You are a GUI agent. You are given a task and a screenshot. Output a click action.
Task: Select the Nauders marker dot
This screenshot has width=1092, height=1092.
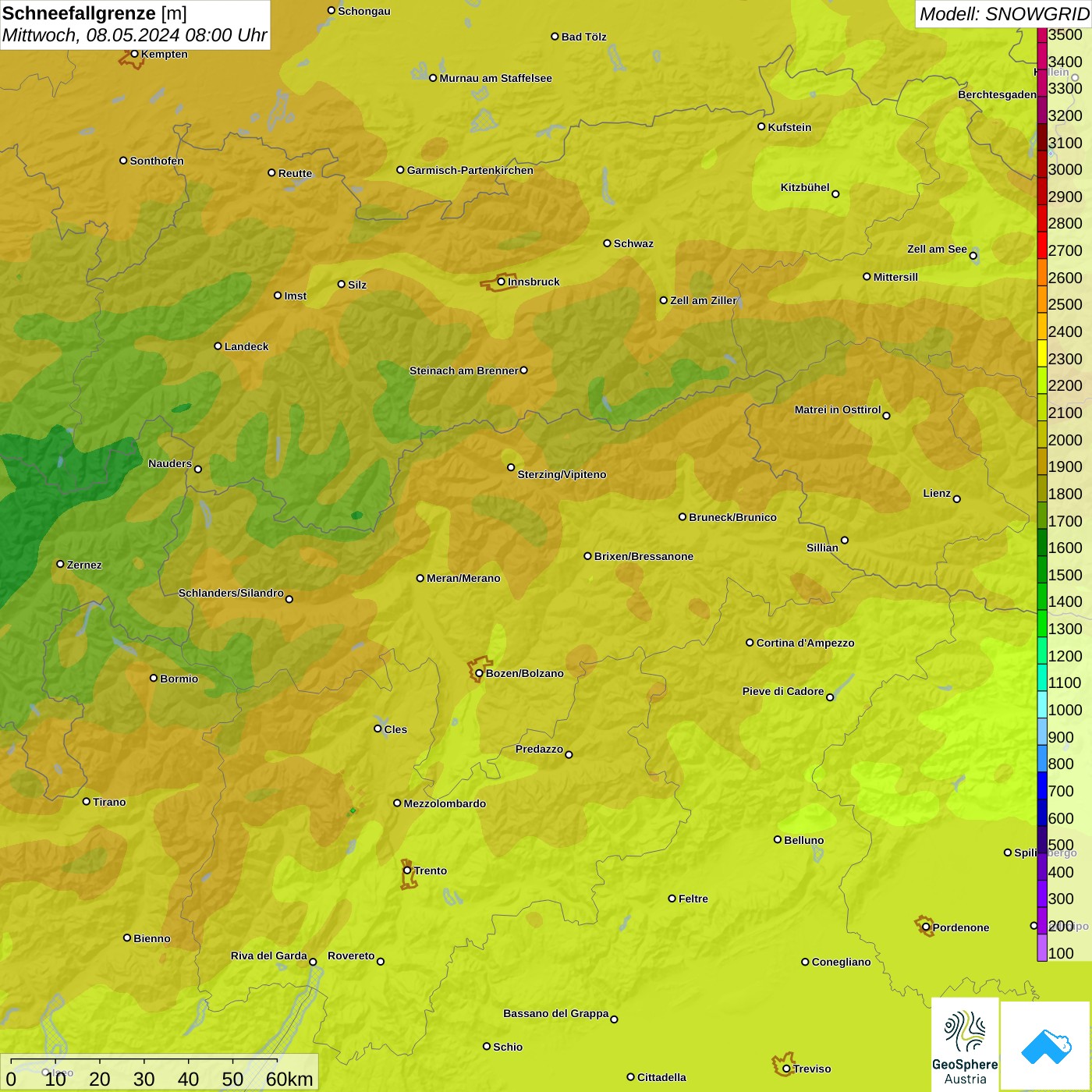point(198,469)
